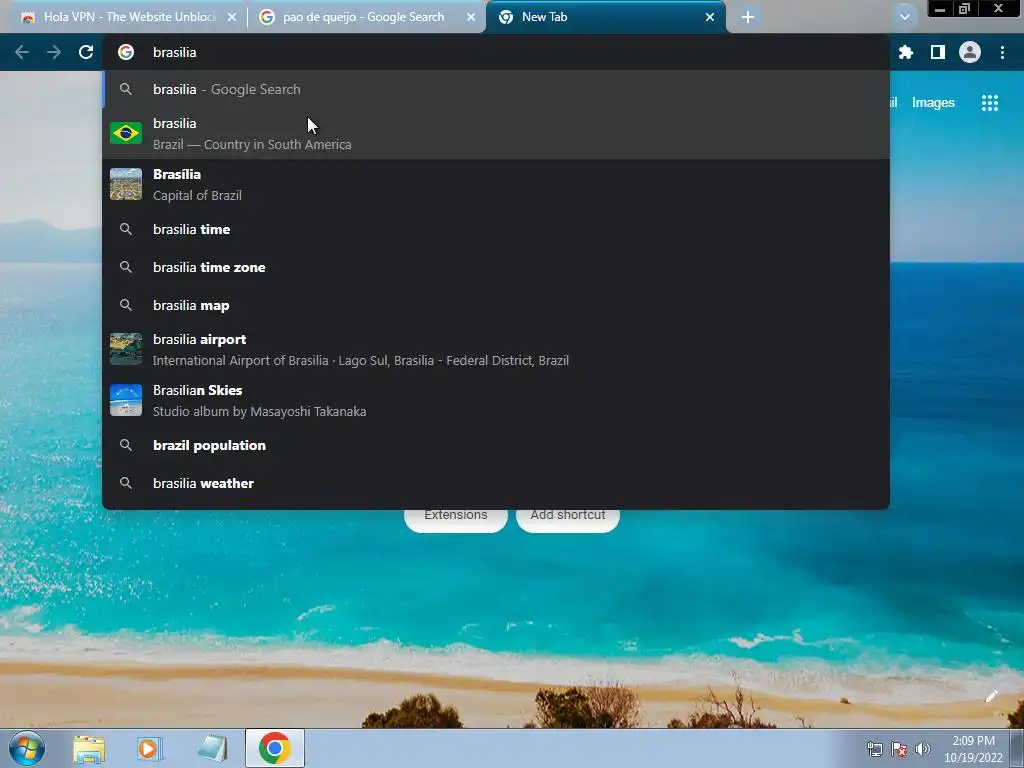Viewport: 1024px width, 768px height.
Task: Select 'brasilia - Google Search' suggestion
Action: 496,89
